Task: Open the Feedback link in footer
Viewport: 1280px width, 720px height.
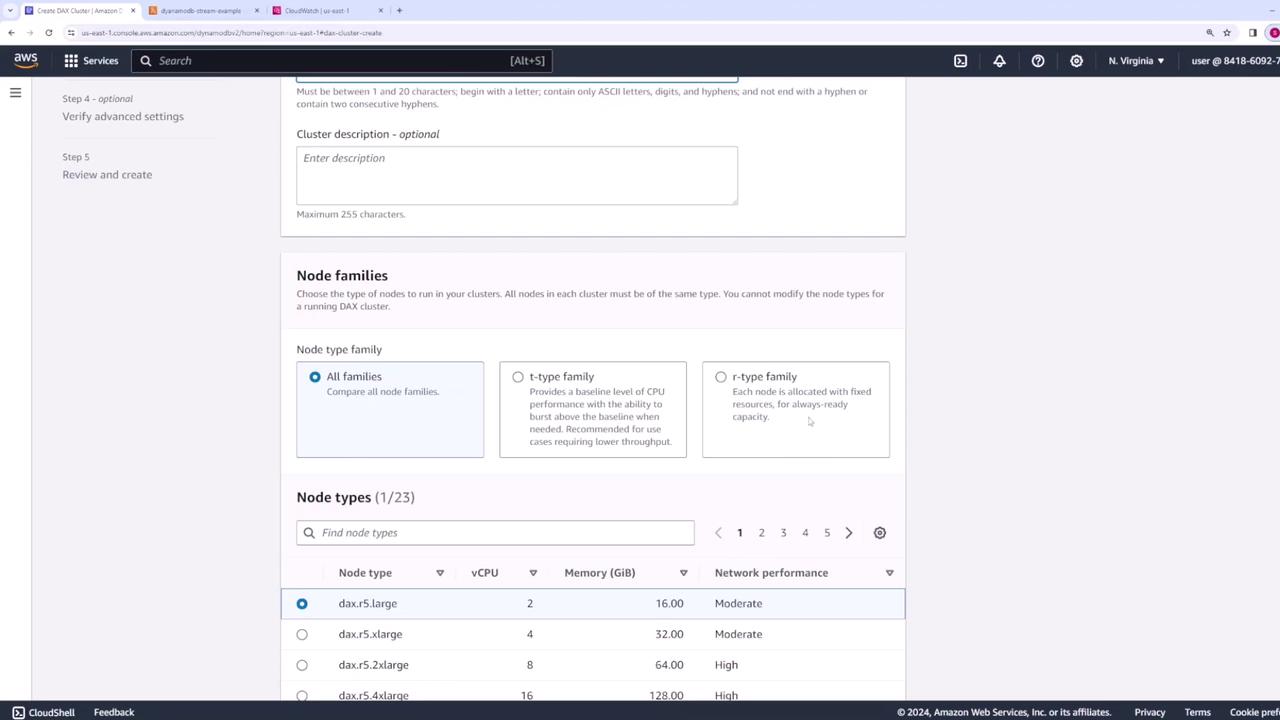Action: pos(114,712)
